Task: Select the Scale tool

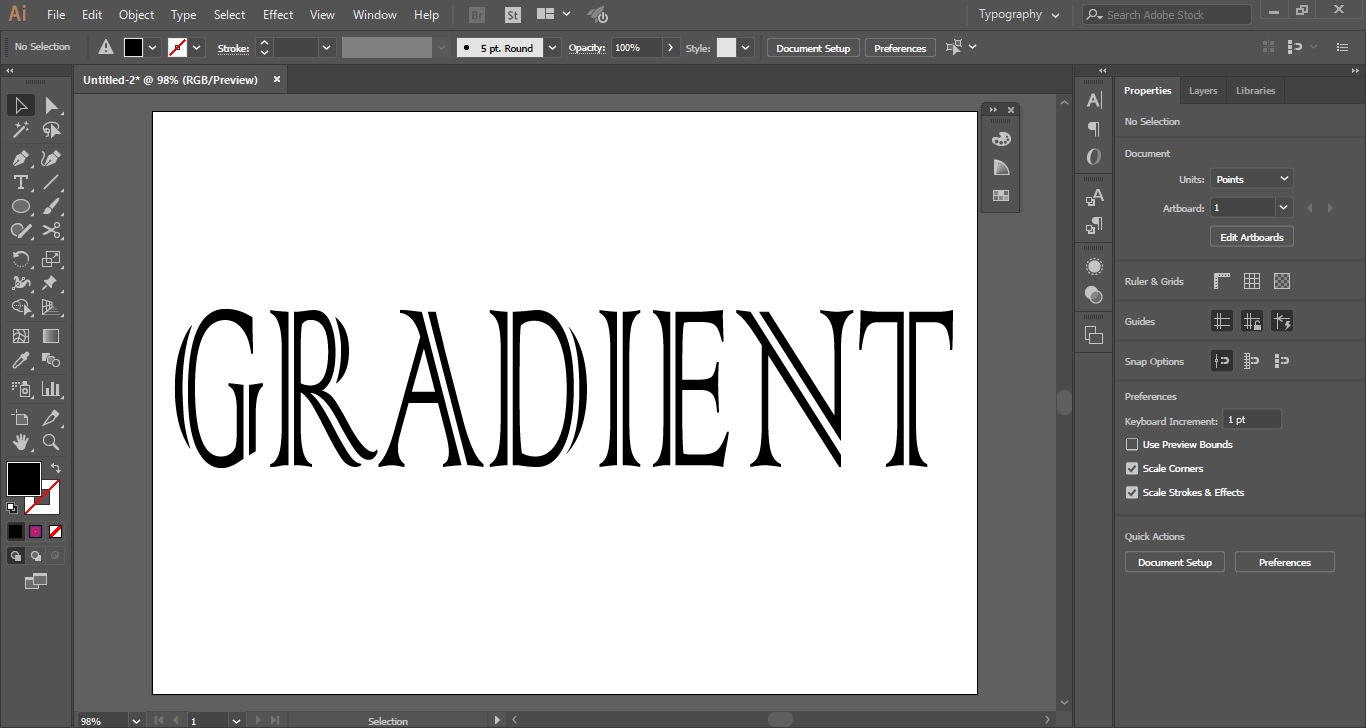Action: tap(51, 259)
